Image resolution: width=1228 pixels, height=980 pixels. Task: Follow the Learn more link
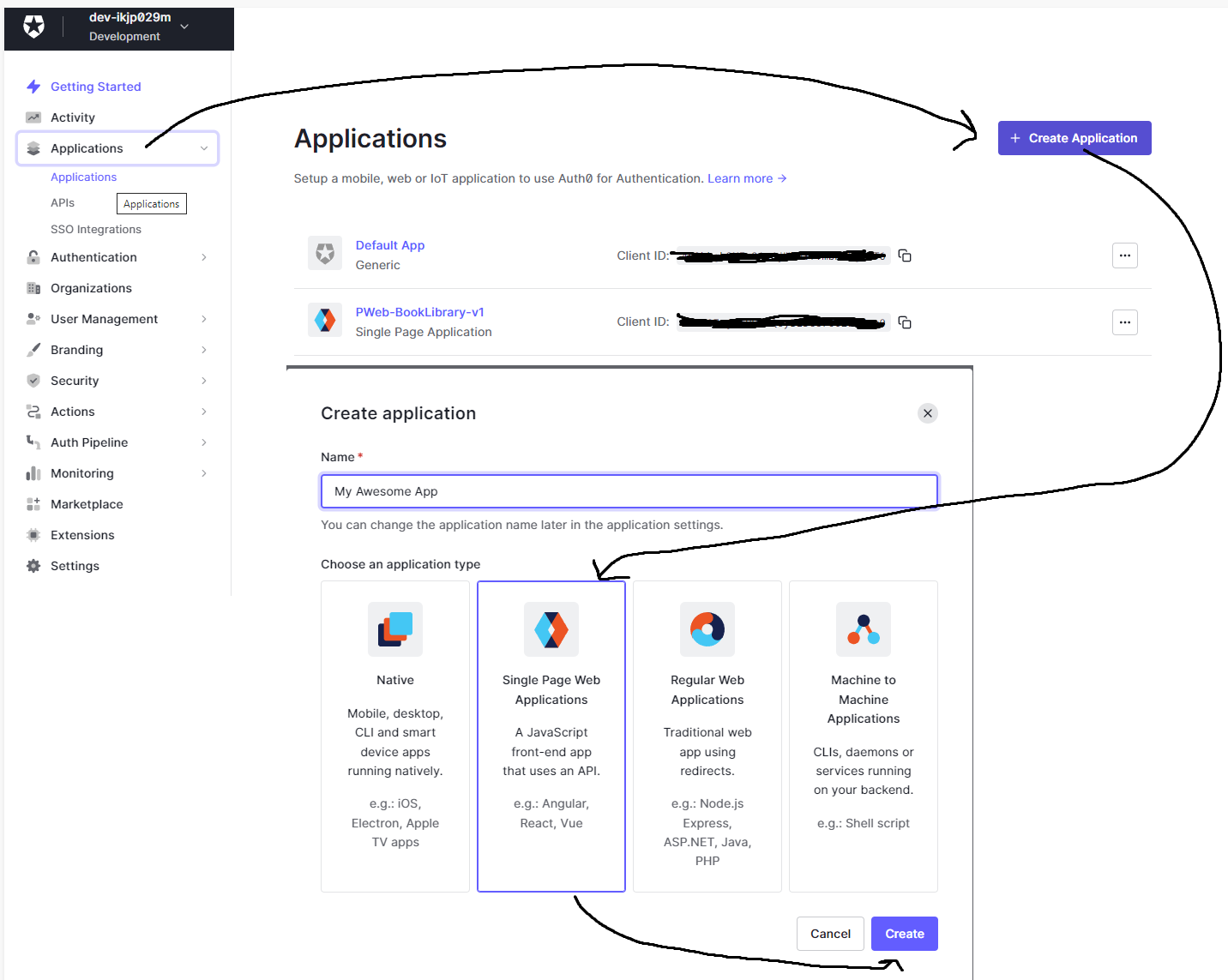(x=746, y=178)
